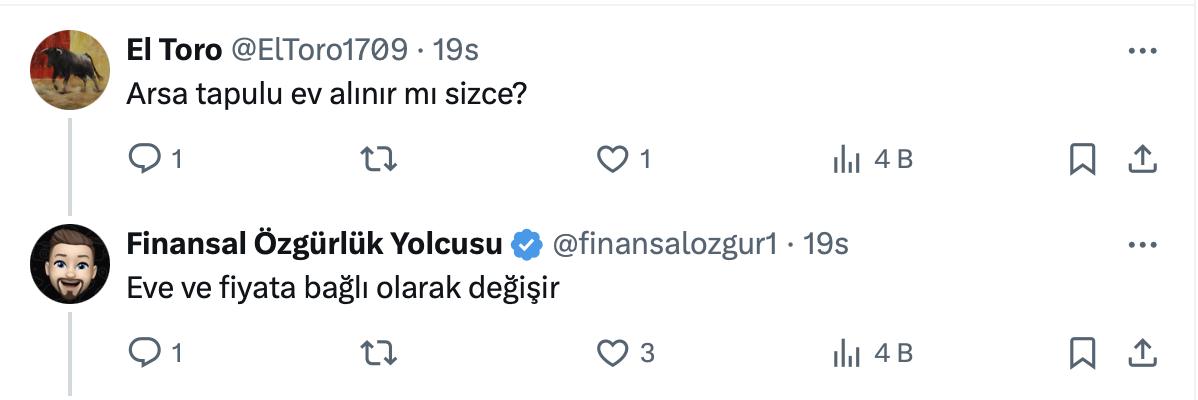Reply to El Toro's tweet
Image resolution: width=1198 pixels, height=400 pixels.
[x=145, y=159]
